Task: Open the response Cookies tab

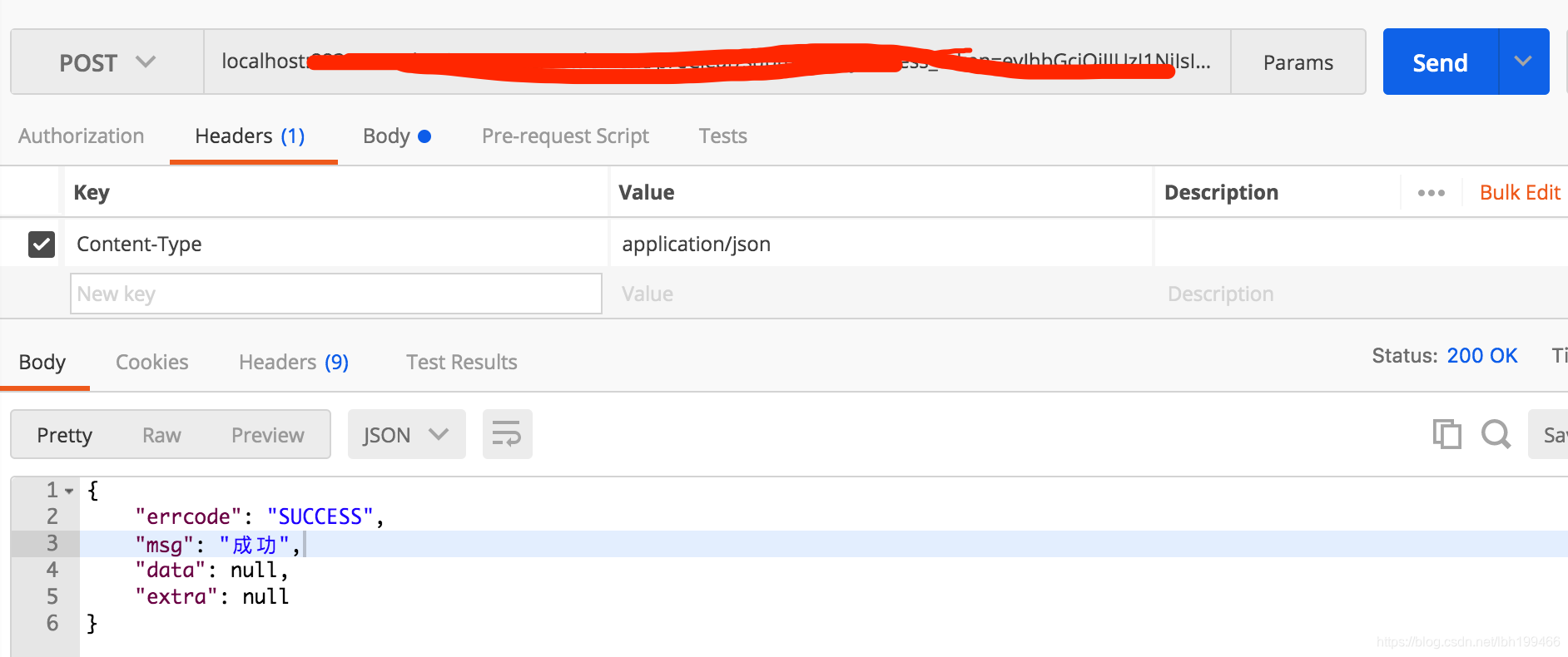Action: pyautogui.click(x=152, y=363)
